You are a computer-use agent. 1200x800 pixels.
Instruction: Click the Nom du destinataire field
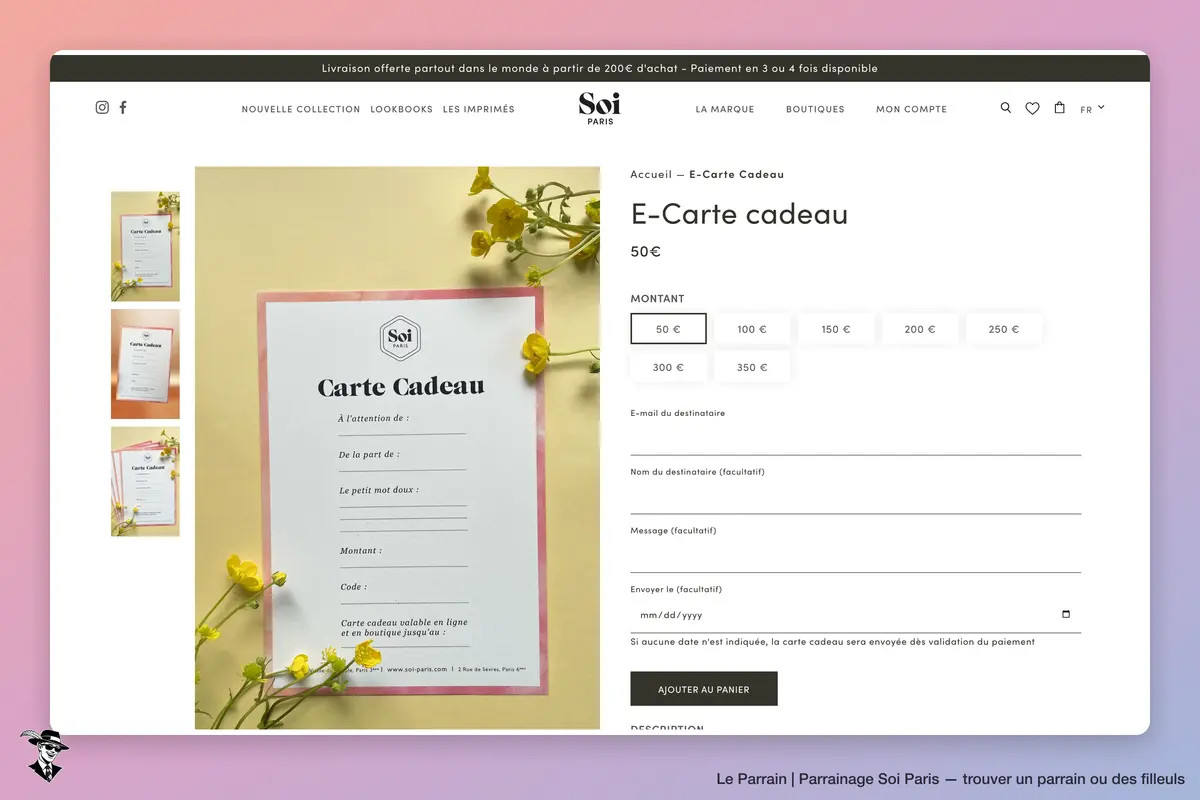(x=856, y=497)
